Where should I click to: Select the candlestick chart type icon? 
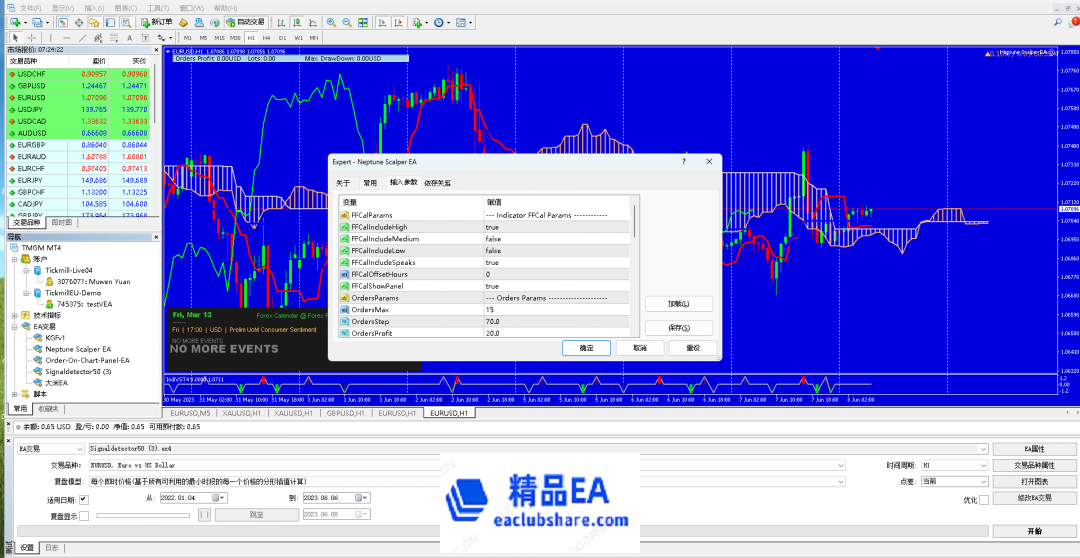click(x=297, y=22)
